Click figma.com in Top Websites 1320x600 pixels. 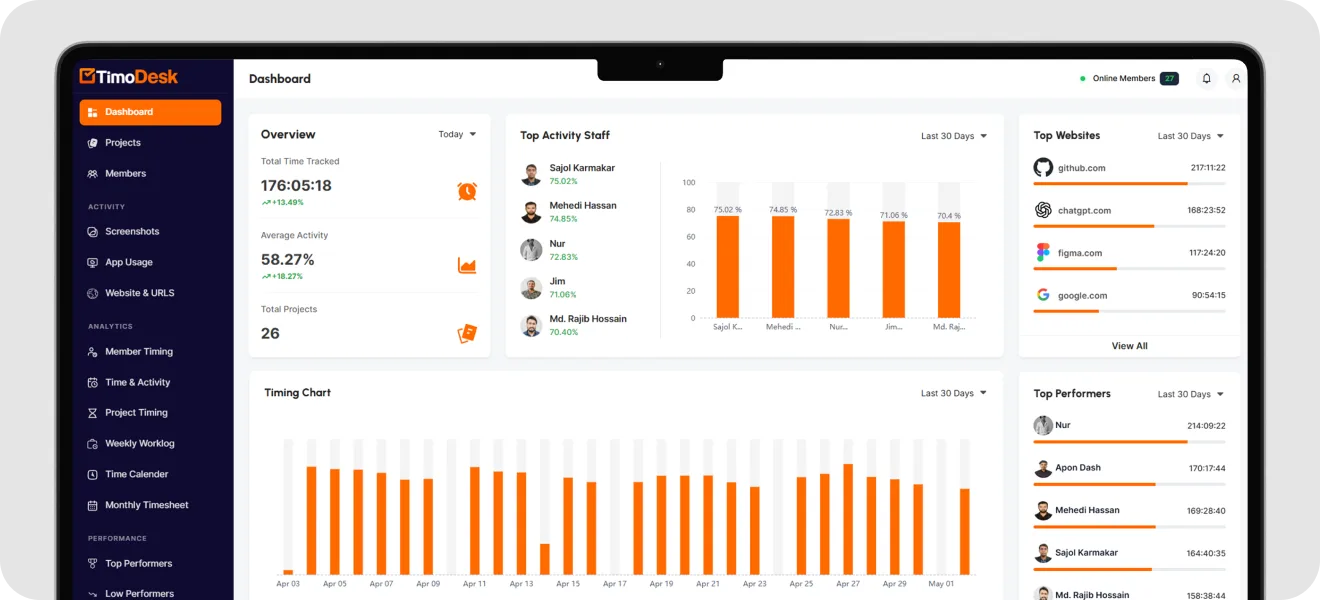1080,253
